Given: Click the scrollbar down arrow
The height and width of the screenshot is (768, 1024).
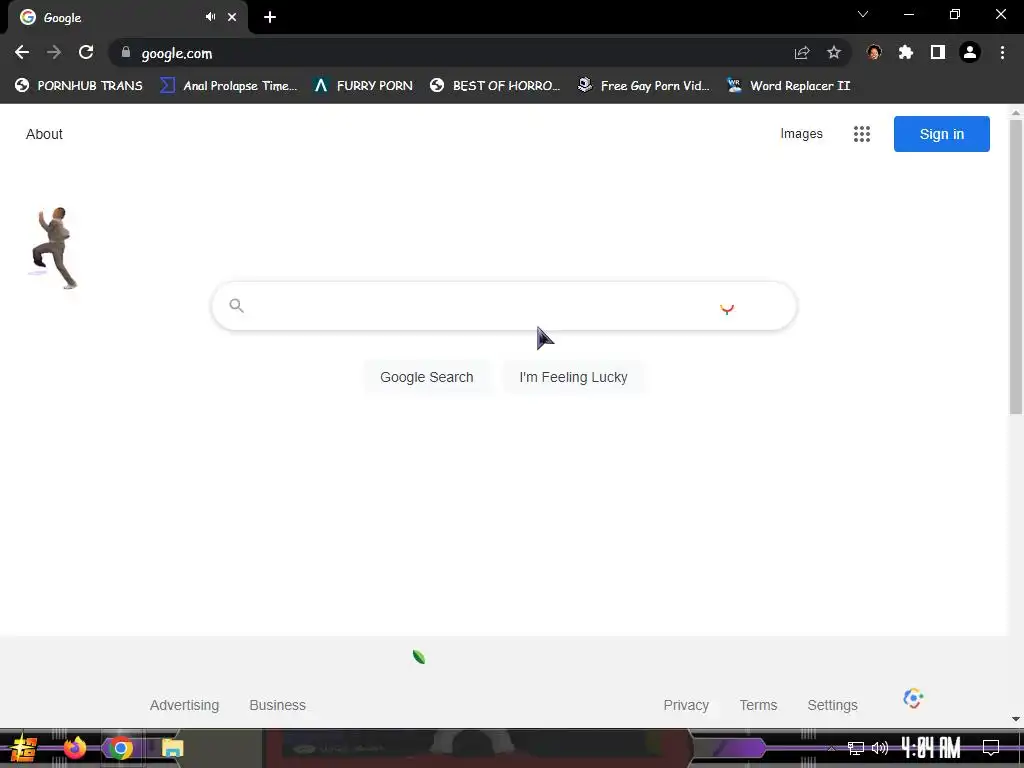Looking at the screenshot, I should [x=1016, y=719].
